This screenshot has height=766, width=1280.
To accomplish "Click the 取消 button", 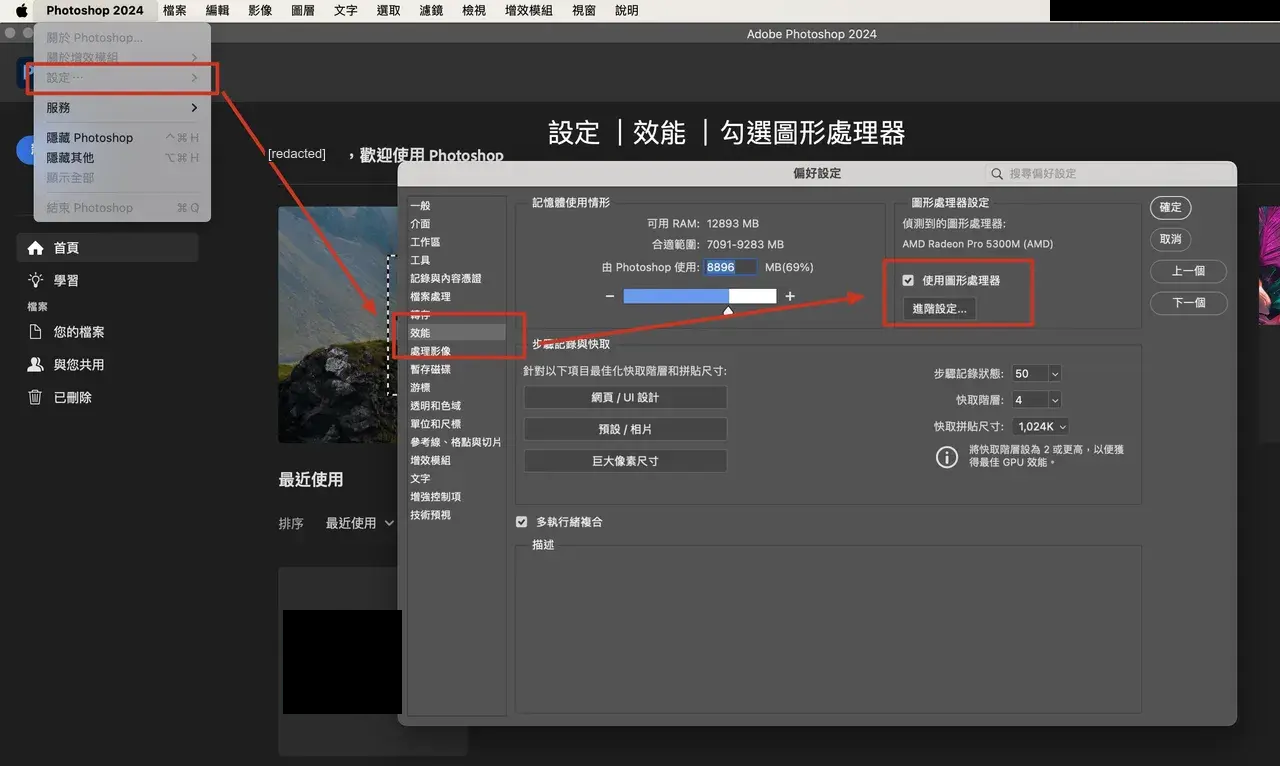I will pos(1170,239).
